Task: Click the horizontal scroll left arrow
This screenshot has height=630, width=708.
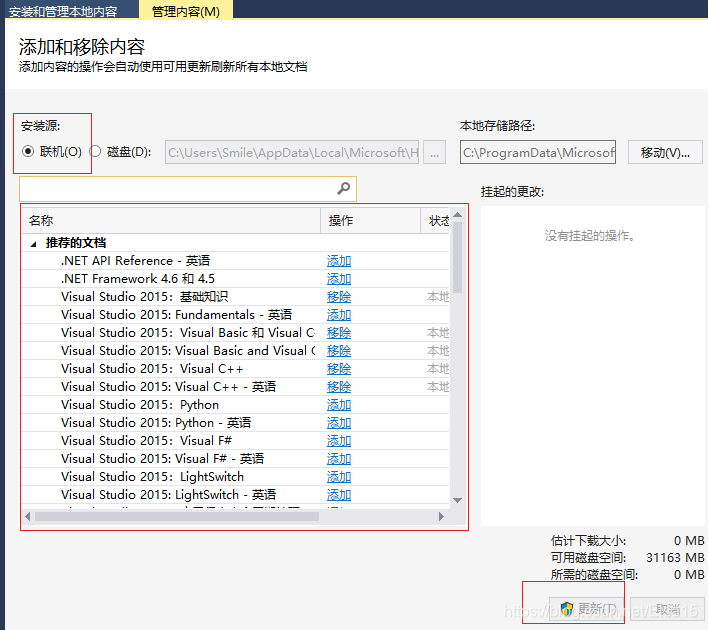Action: coord(28,516)
